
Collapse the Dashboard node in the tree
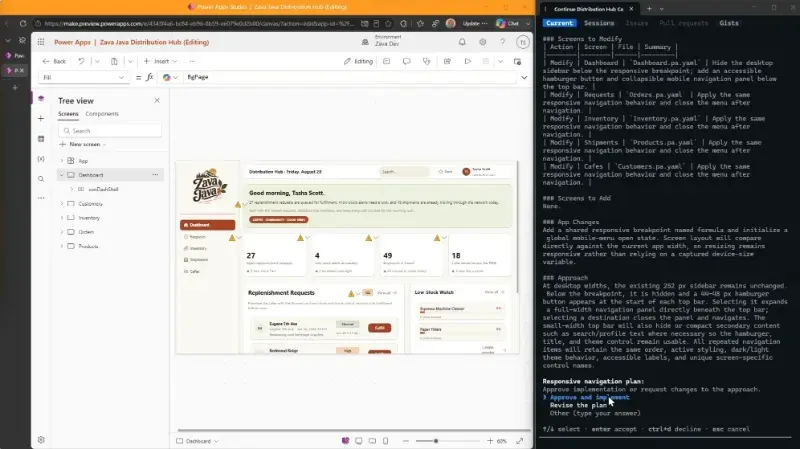pos(62,175)
